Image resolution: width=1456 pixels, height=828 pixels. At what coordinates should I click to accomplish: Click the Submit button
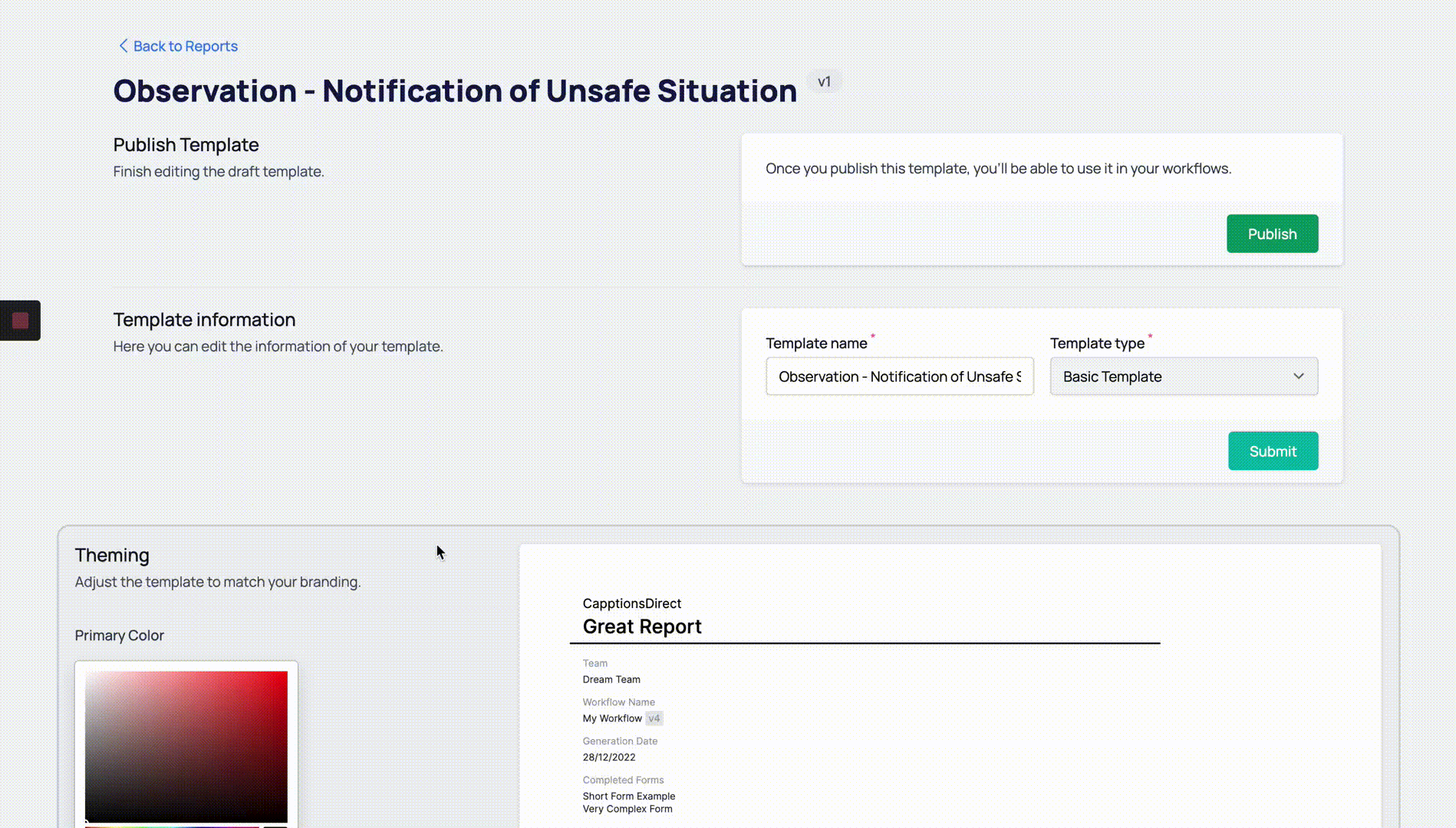pos(1273,451)
